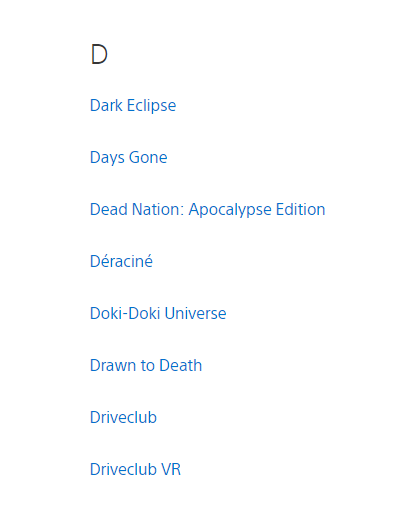Click the word Gone in Days Gone

[x=148, y=157]
